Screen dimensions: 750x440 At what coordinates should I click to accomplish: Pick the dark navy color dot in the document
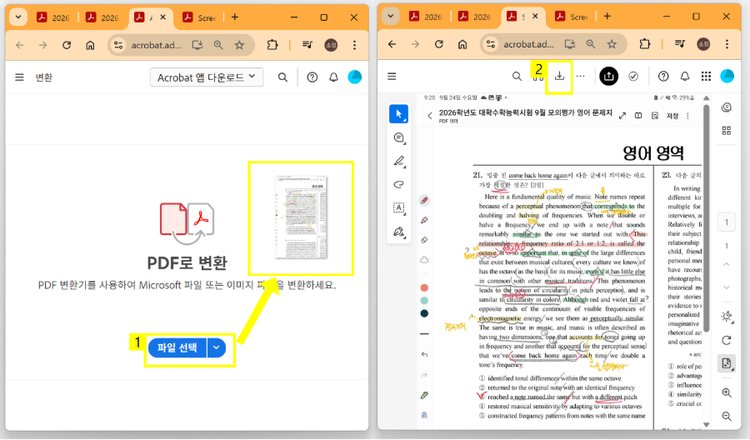[x=424, y=314]
